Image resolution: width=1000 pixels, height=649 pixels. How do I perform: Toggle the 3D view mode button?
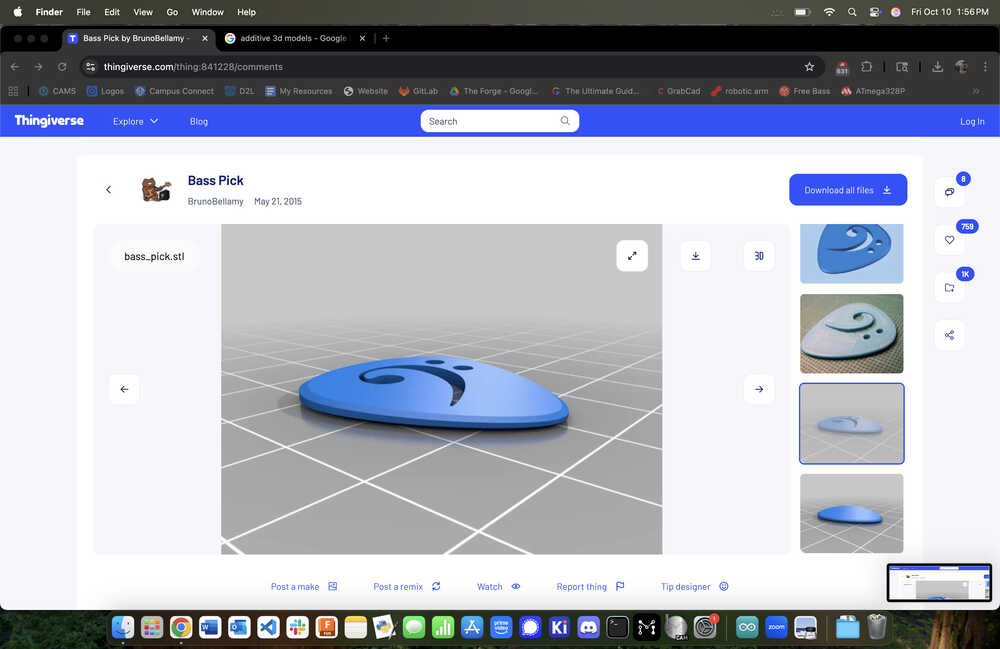pos(759,256)
